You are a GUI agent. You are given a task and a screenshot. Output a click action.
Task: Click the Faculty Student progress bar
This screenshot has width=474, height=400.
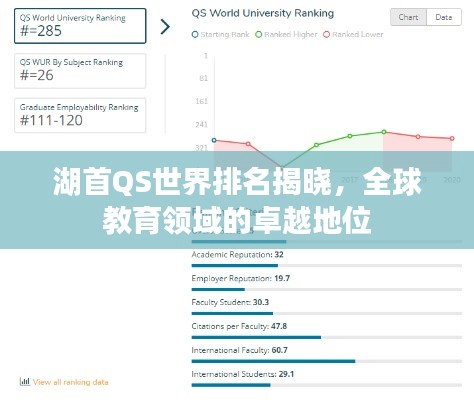click(327, 314)
